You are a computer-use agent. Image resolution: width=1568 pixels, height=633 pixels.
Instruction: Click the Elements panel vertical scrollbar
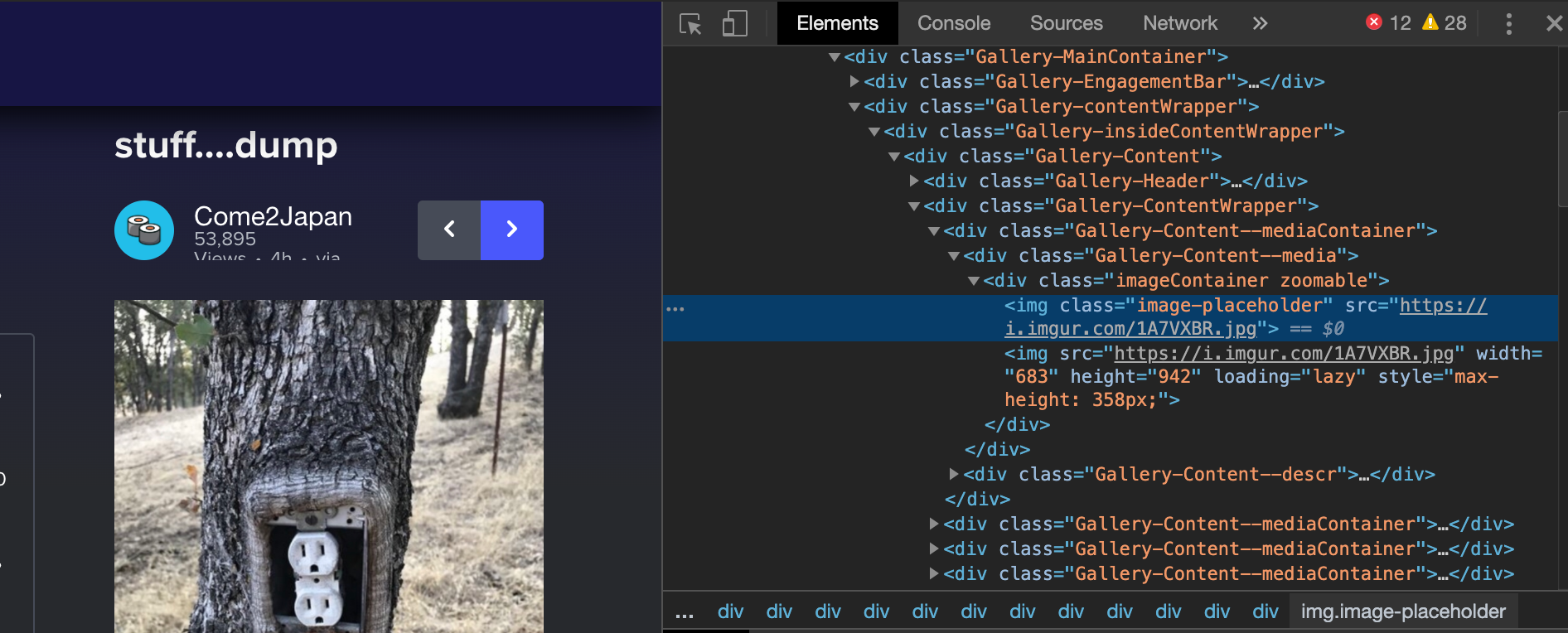coord(1563,157)
